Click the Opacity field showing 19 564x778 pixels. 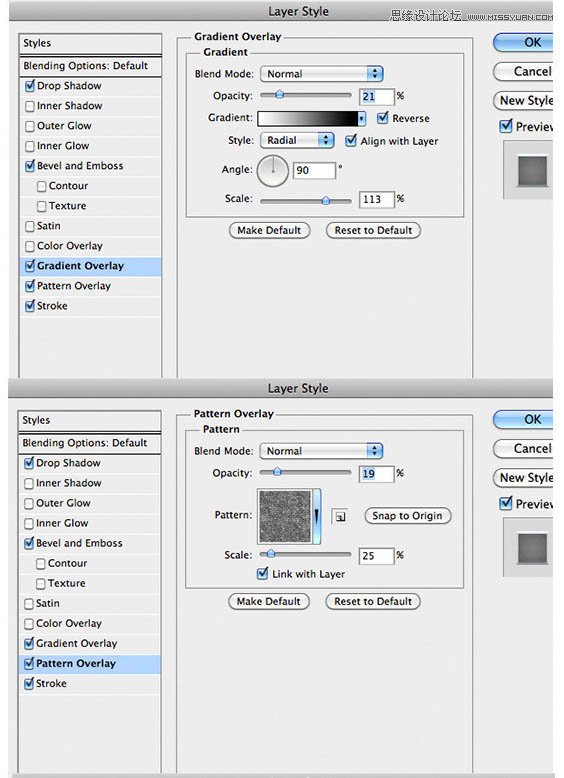tap(376, 474)
